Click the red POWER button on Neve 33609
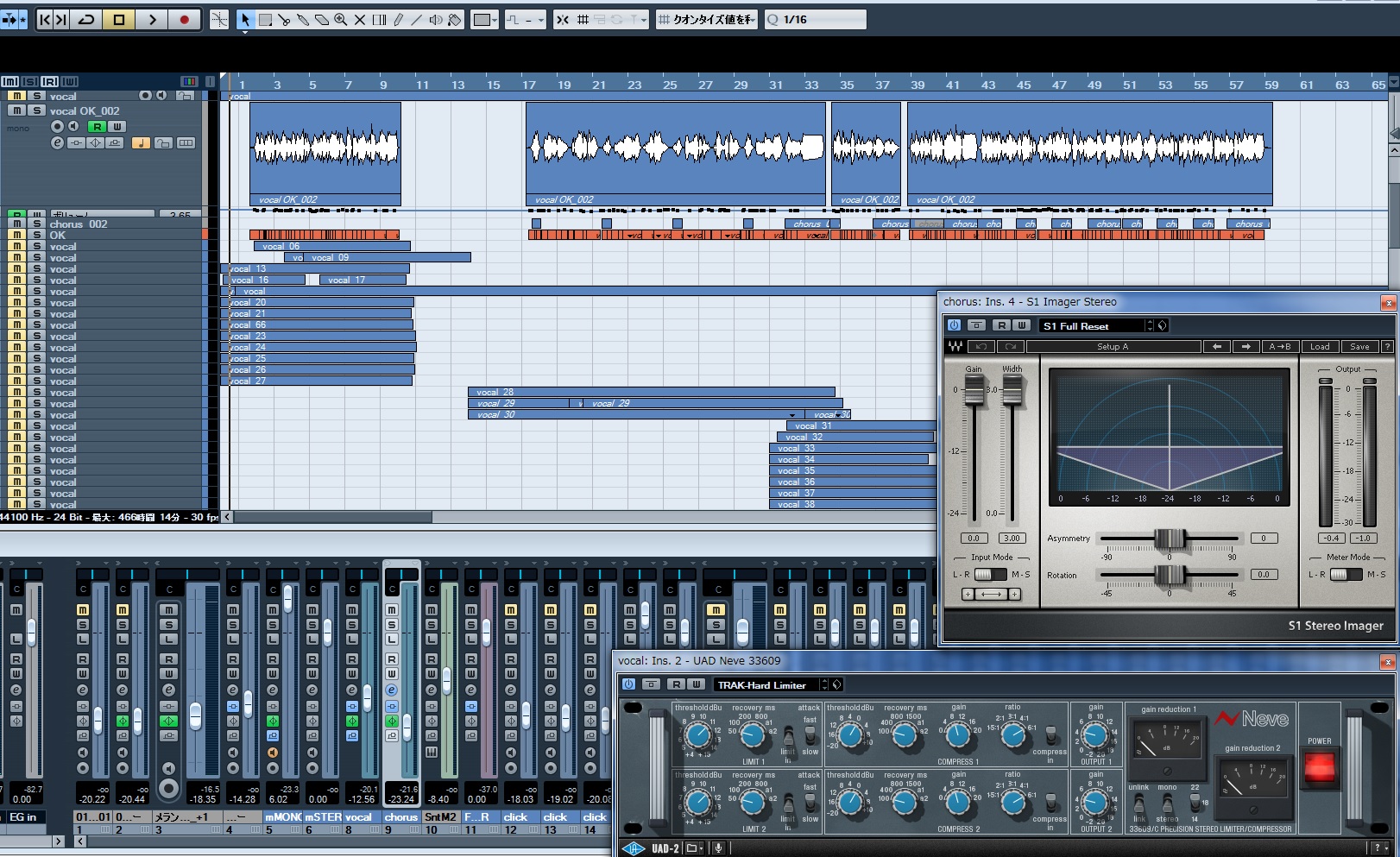 pos(1319,766)
